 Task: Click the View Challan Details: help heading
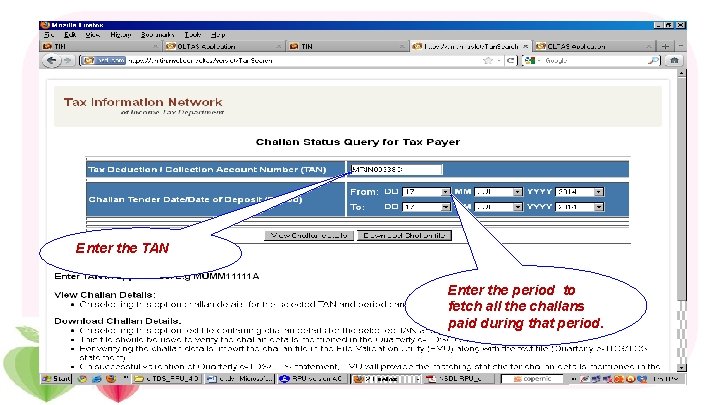[105, 294]
